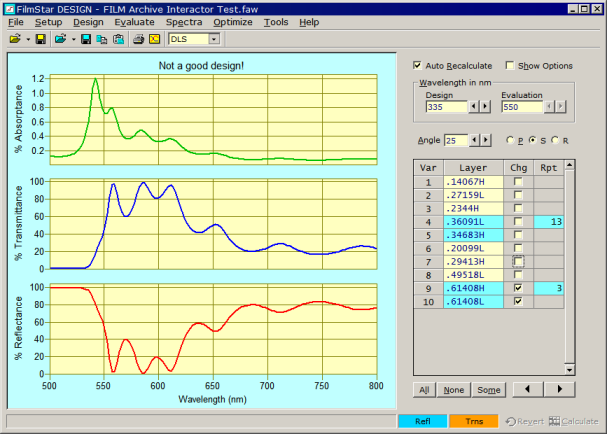
Task: Click layer cell .27159L
Action: tap(473, 195)
